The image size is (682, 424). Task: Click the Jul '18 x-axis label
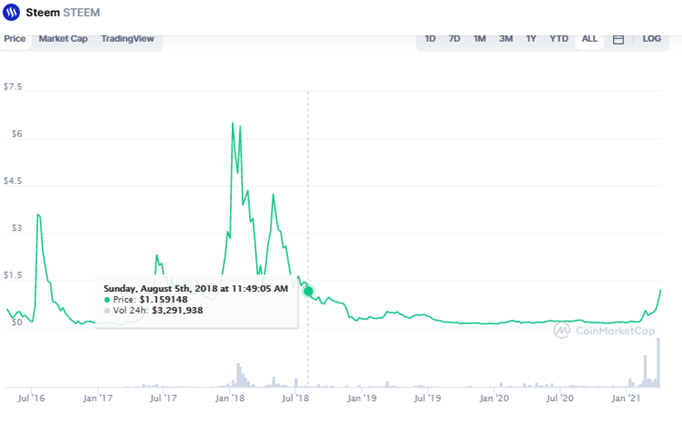click(295, 398)
